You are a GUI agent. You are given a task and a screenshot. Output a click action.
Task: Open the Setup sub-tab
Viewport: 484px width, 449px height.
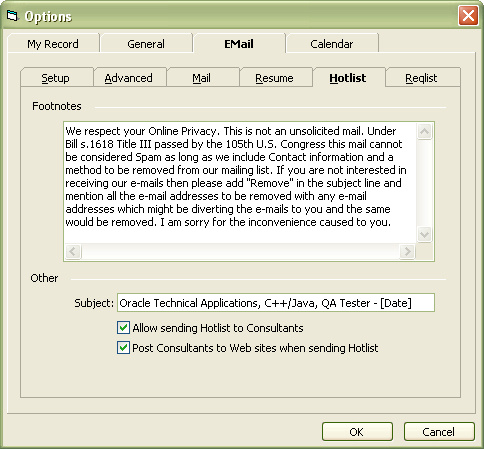pyautogui.click(x=57, y=78)
